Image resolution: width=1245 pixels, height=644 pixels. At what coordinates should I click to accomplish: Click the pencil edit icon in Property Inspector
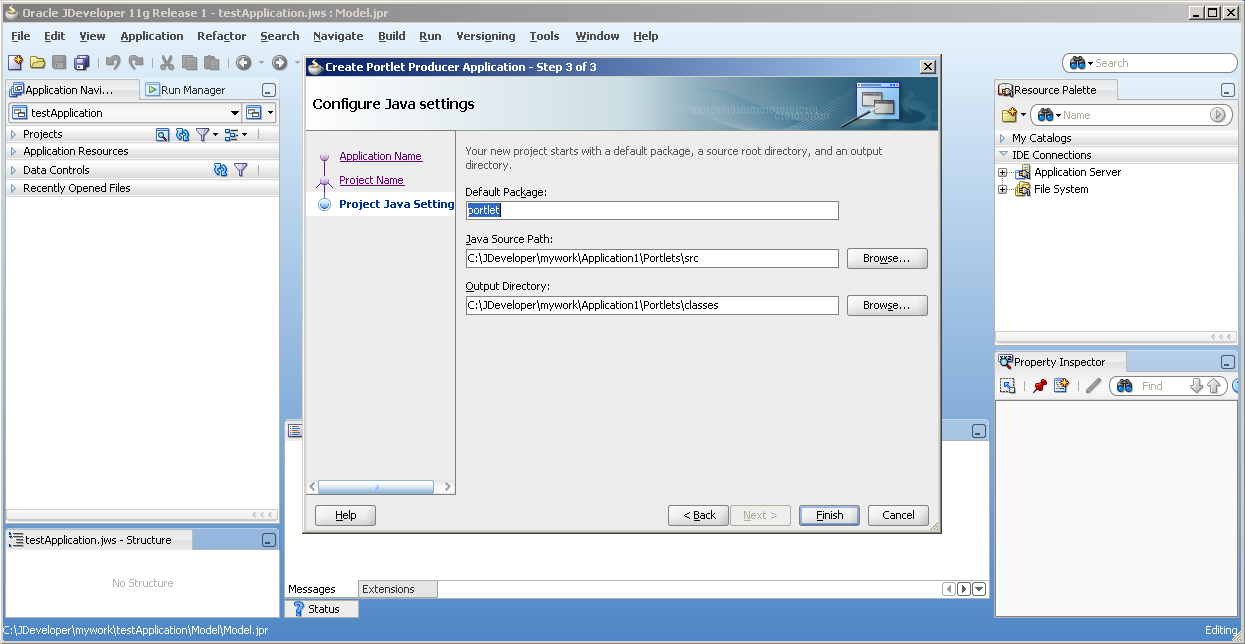click(x=1093, y=385)
